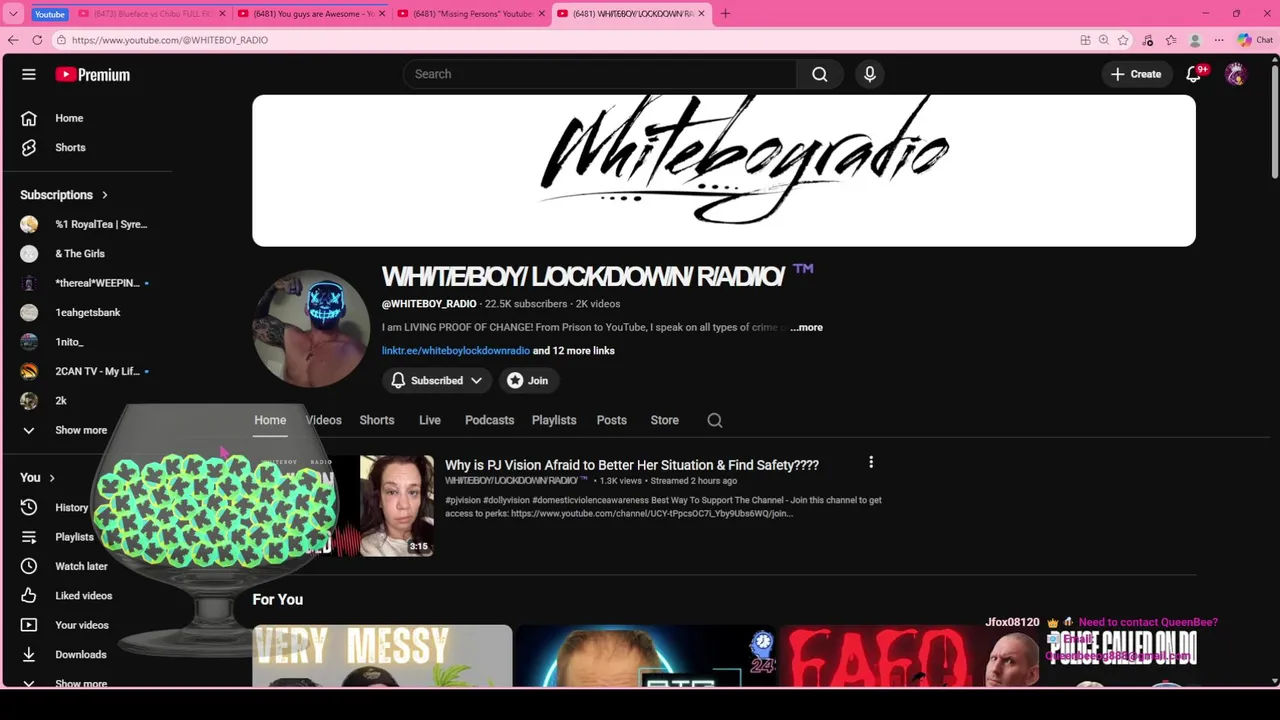Bookmark this page with star icon
Screen dimensions: 1280x720
[x=1123, y=40]
